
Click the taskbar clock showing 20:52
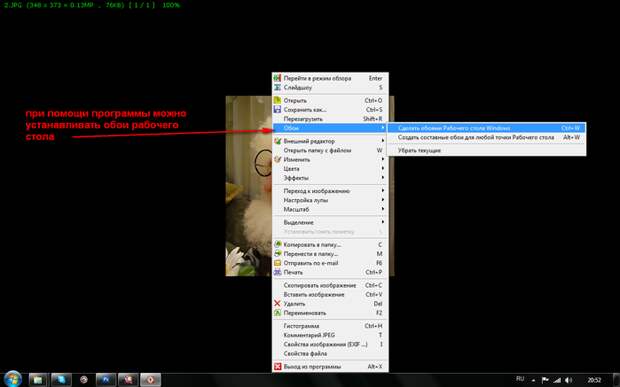pyautogui.click(x=594, y=380)
